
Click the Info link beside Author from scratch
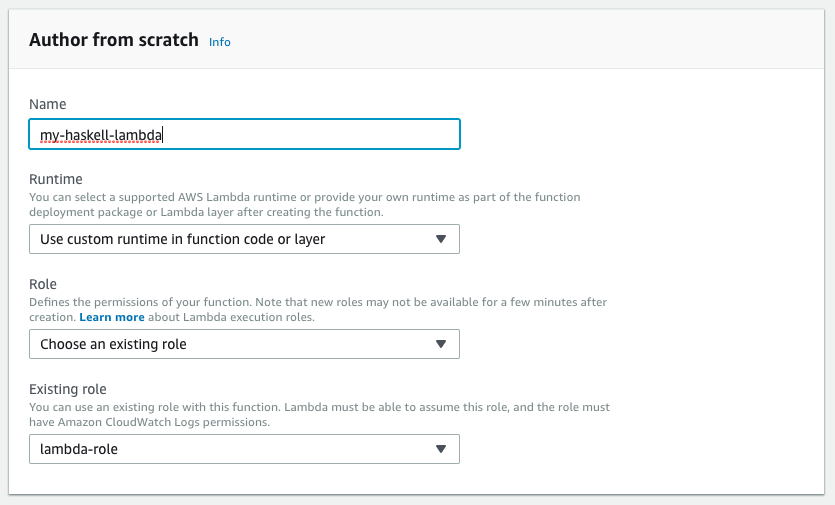[219, 42]
